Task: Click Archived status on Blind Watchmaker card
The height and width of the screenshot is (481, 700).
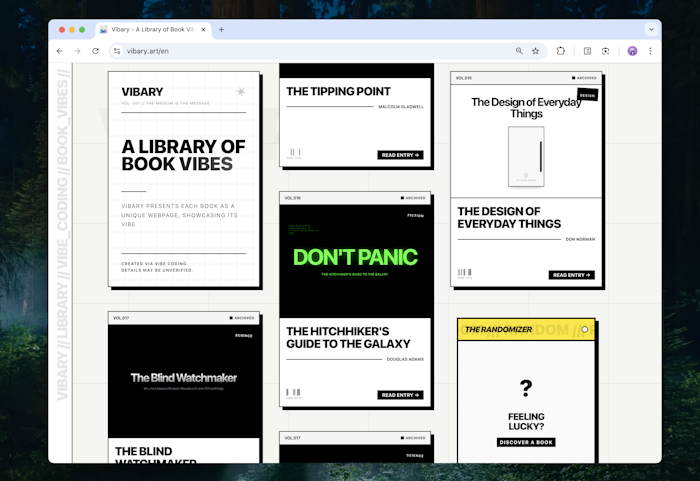Action: pos(242,318)
